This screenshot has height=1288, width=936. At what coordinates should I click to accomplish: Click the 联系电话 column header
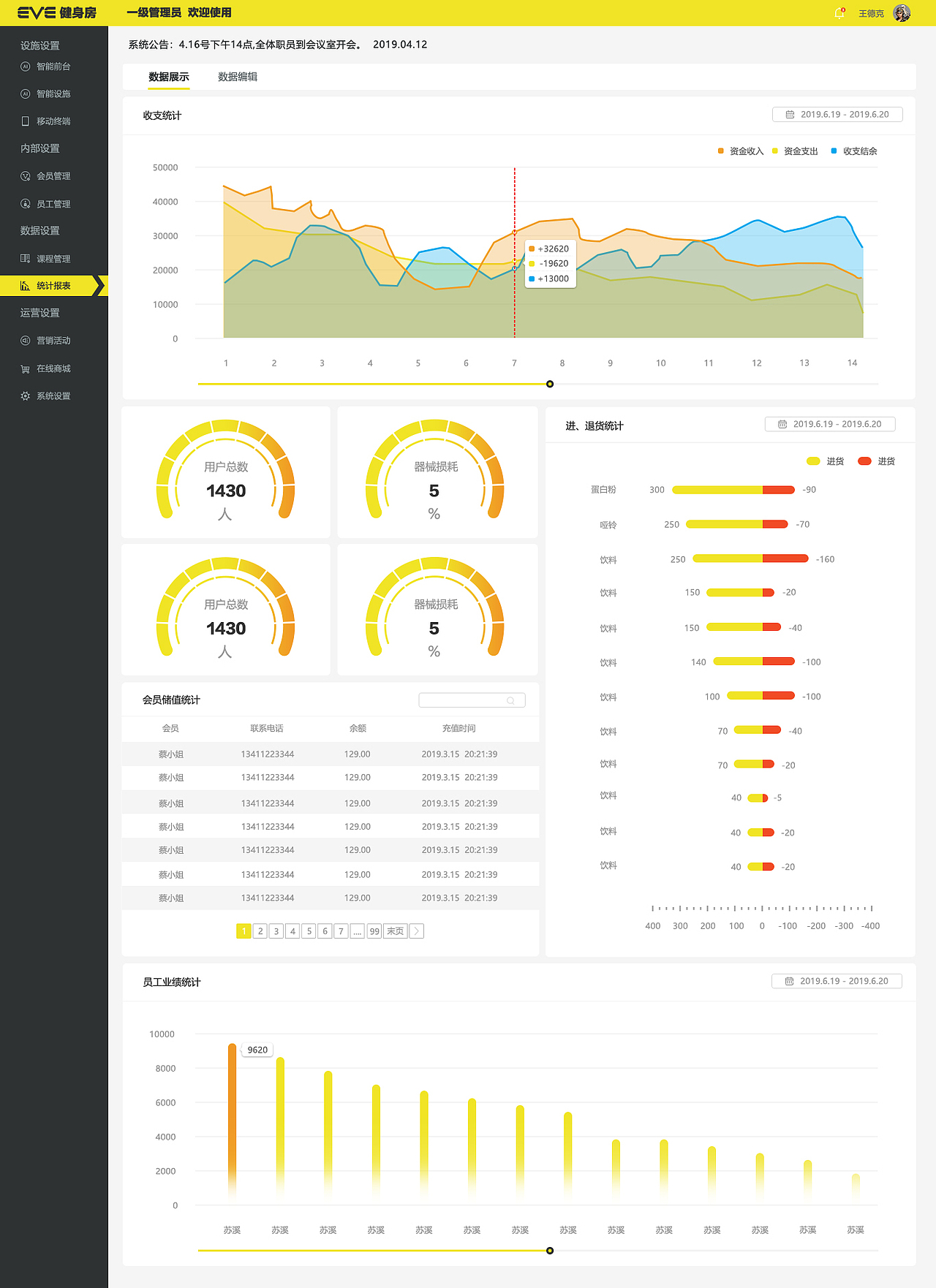coord(267,729)
